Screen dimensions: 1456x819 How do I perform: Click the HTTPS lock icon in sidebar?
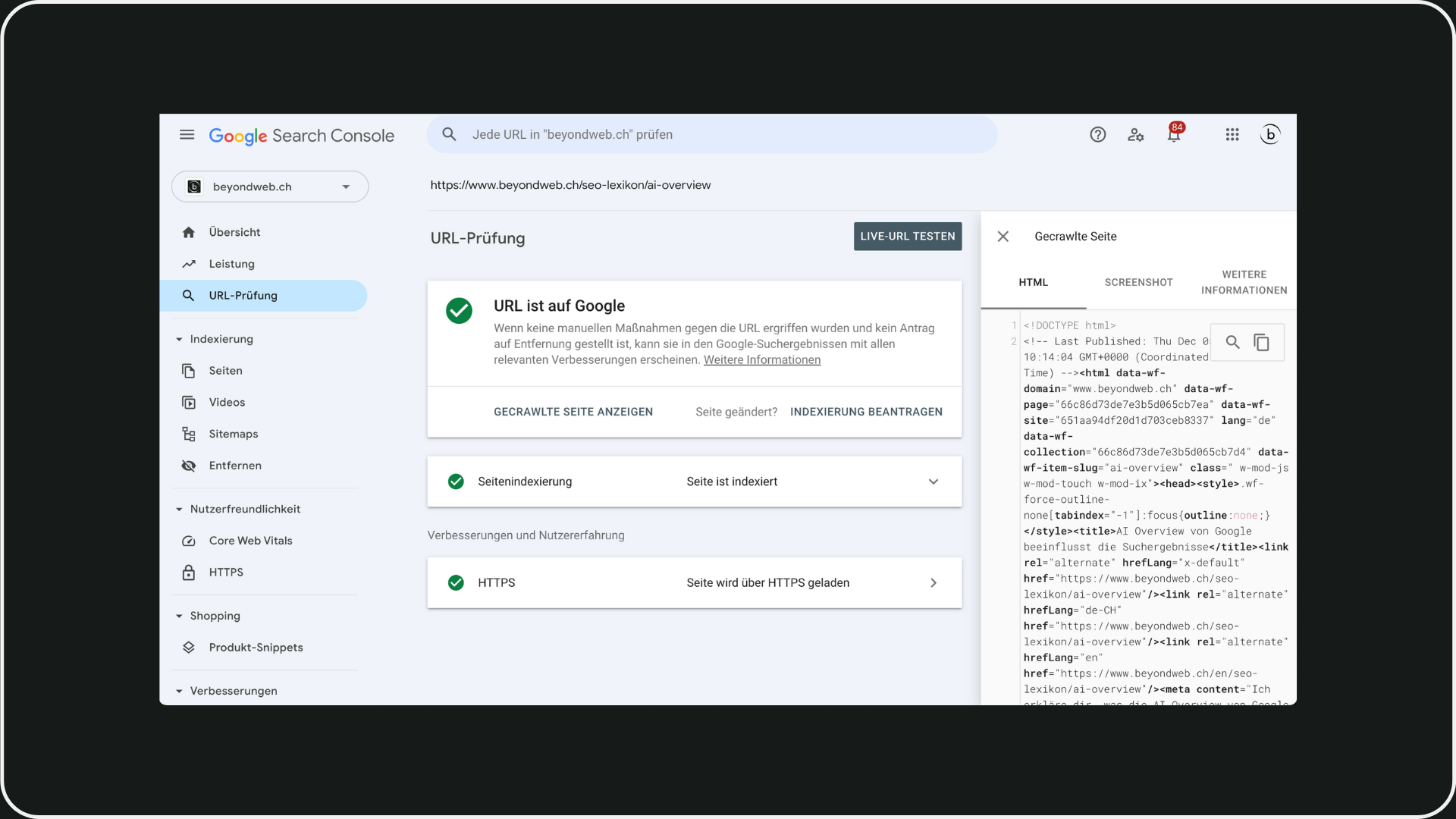[189, 573]
